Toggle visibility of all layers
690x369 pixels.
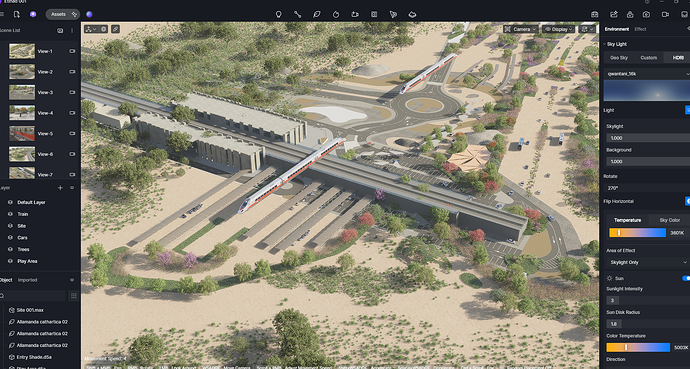(x=72, y=188)
